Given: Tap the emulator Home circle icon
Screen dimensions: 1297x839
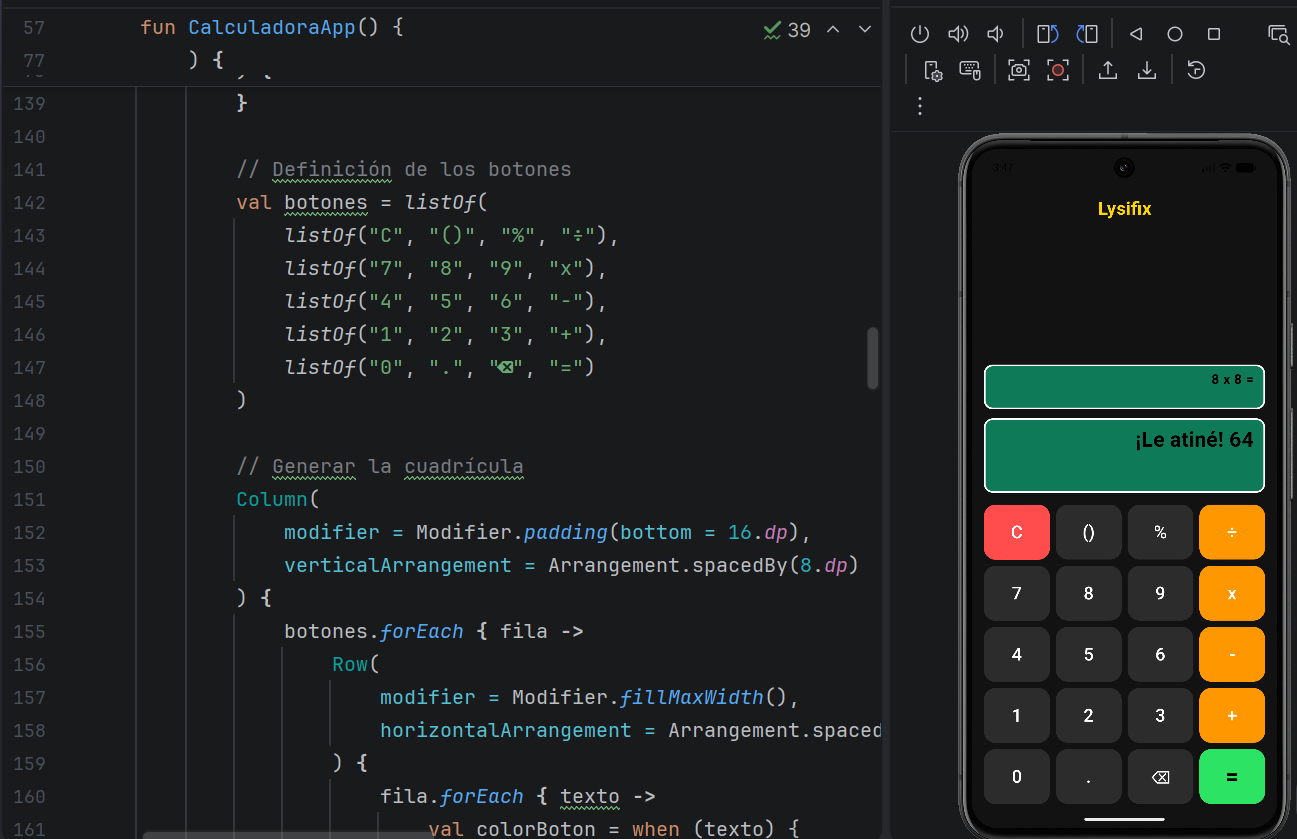Looking at the screenshot, I should (1175, 34).
